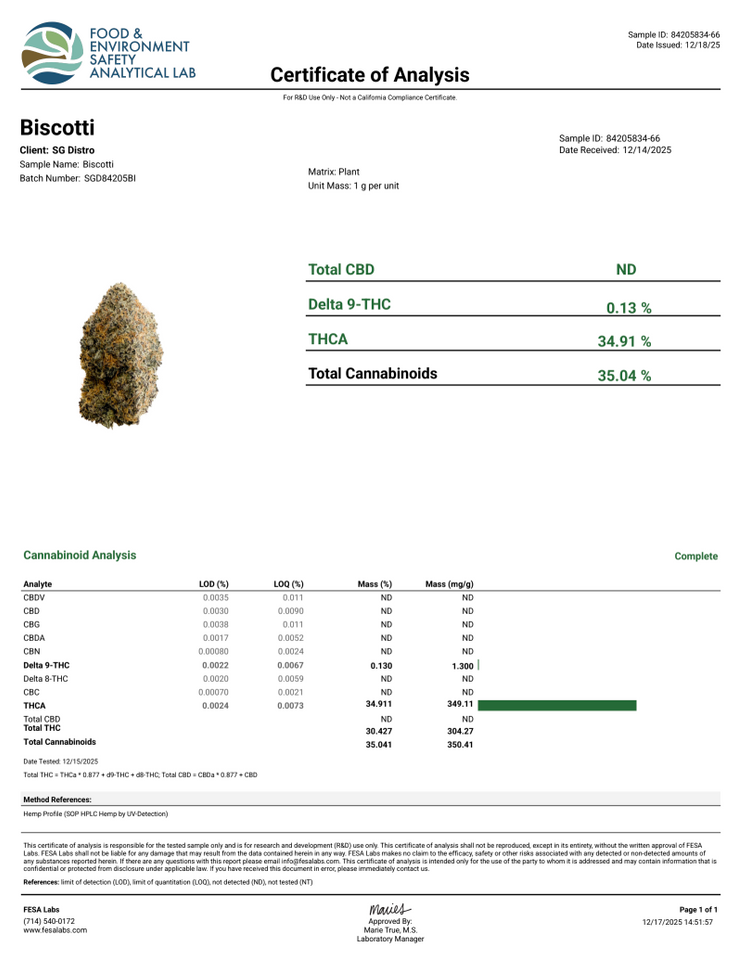Screen dimensions: 737x960
Task: Click the 35.04 % Total Cannabinoids value
Action: tap(624, 376)
